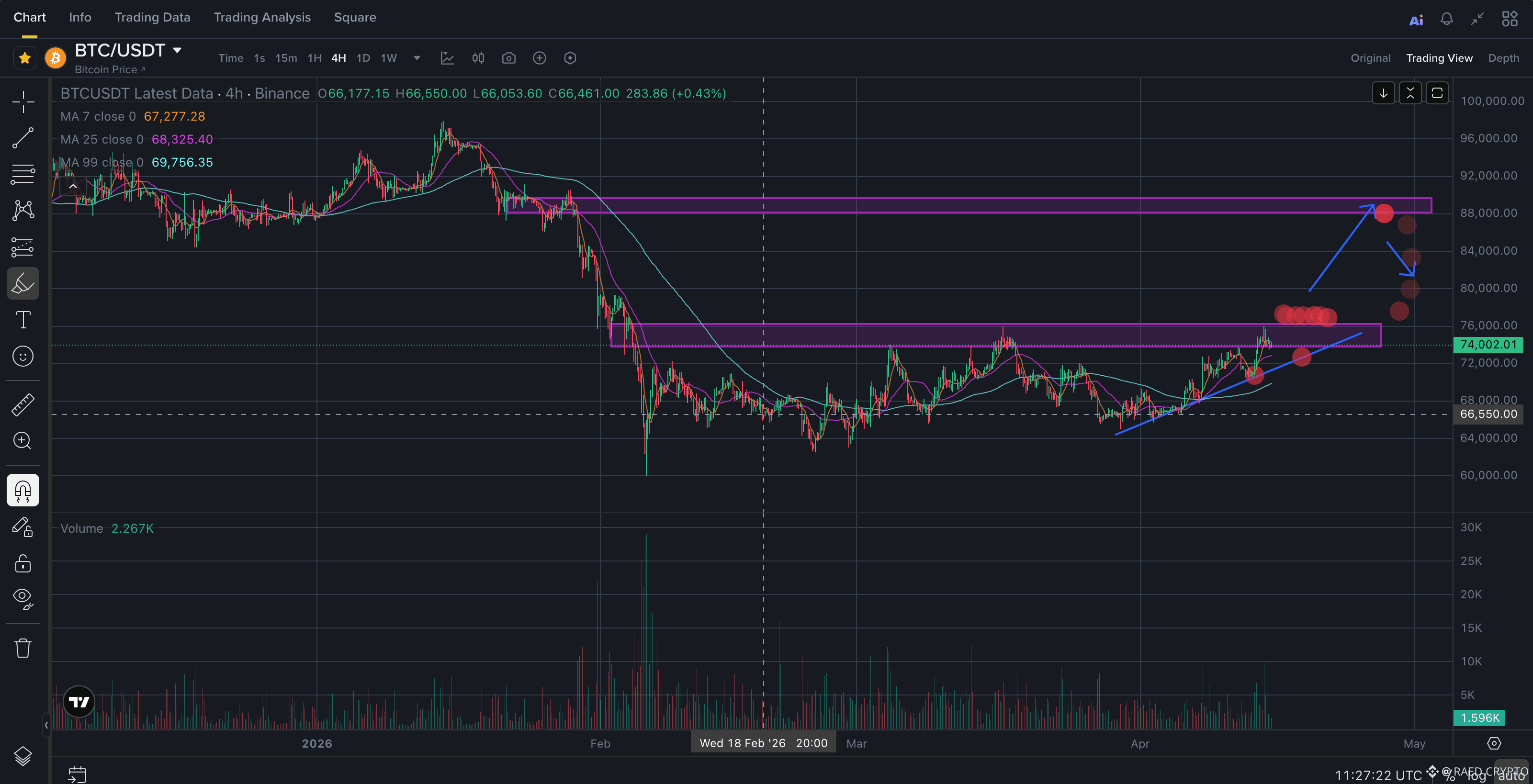The width and height of the screenshot is (1533, 784).
Task: Open the forecasting and measurement tool
Action: [23, 247]
